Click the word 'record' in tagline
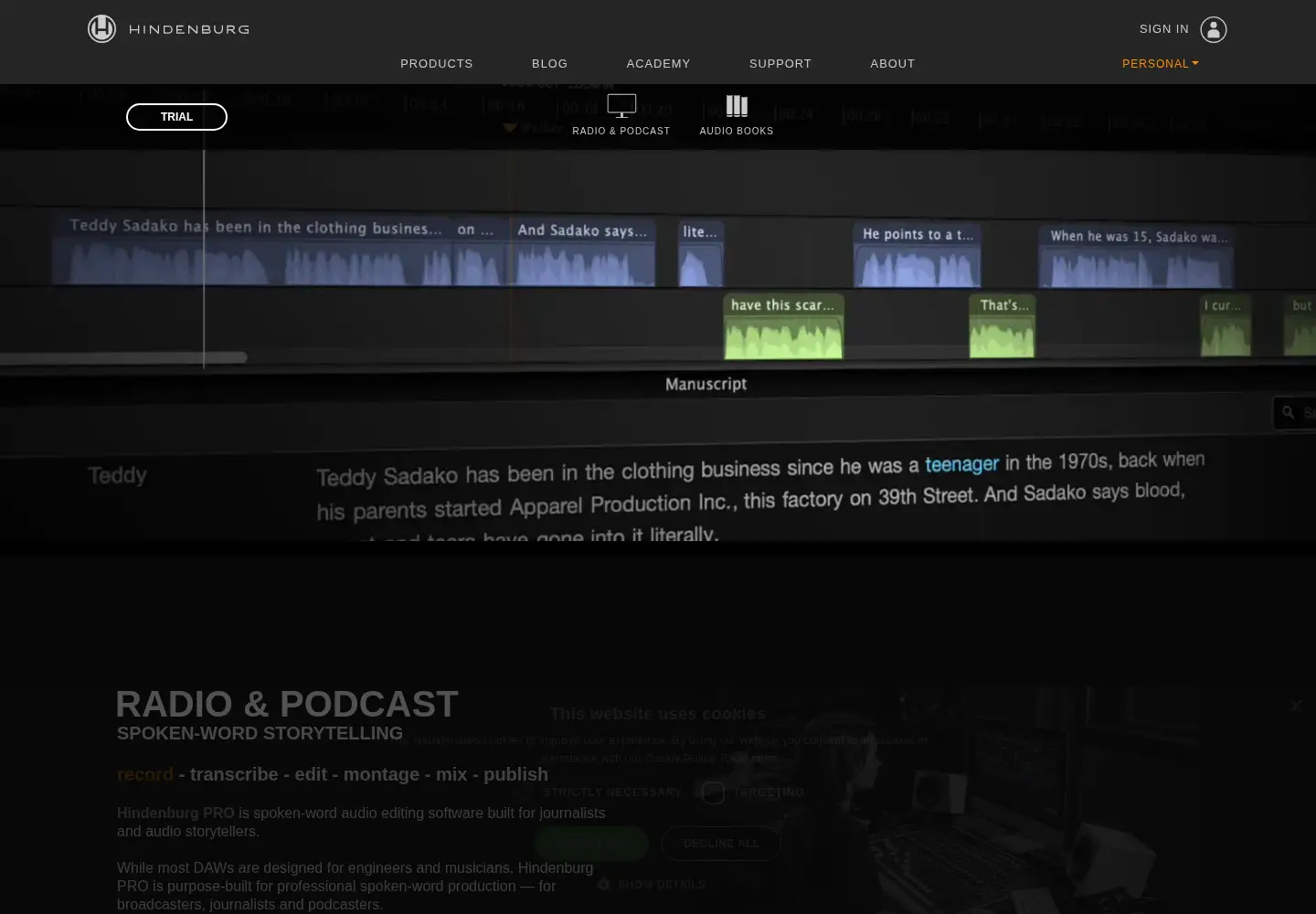1316x914 pixels. tap(144, 774)
